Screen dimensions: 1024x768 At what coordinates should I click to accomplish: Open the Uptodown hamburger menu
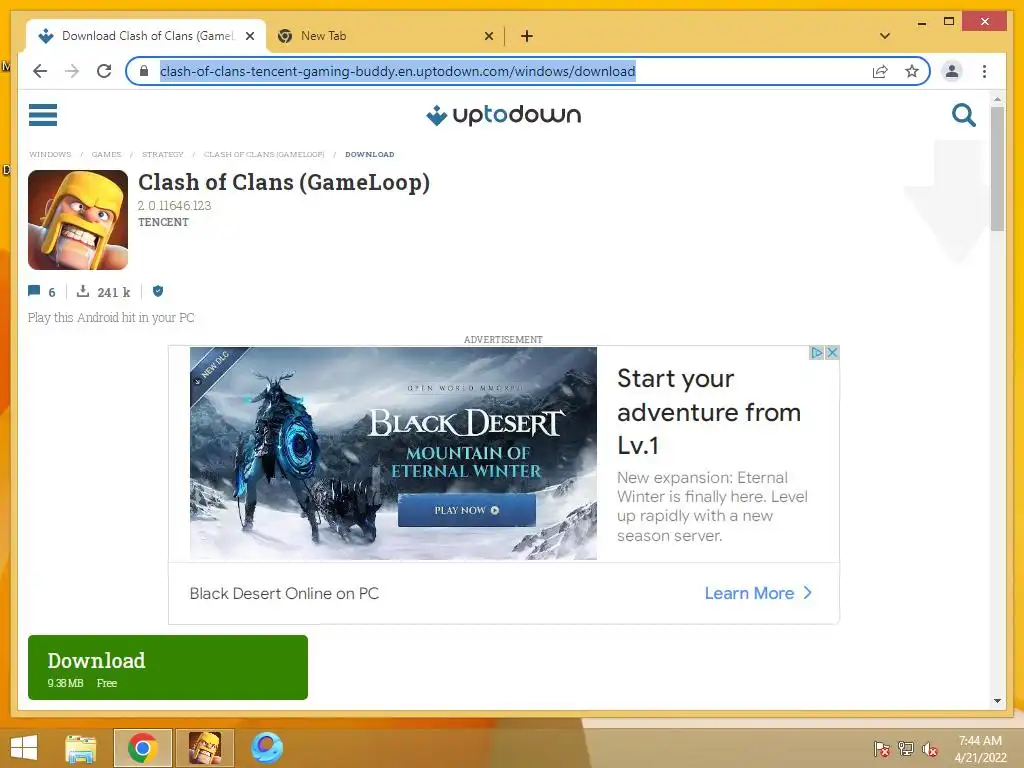tap(42, 115)
